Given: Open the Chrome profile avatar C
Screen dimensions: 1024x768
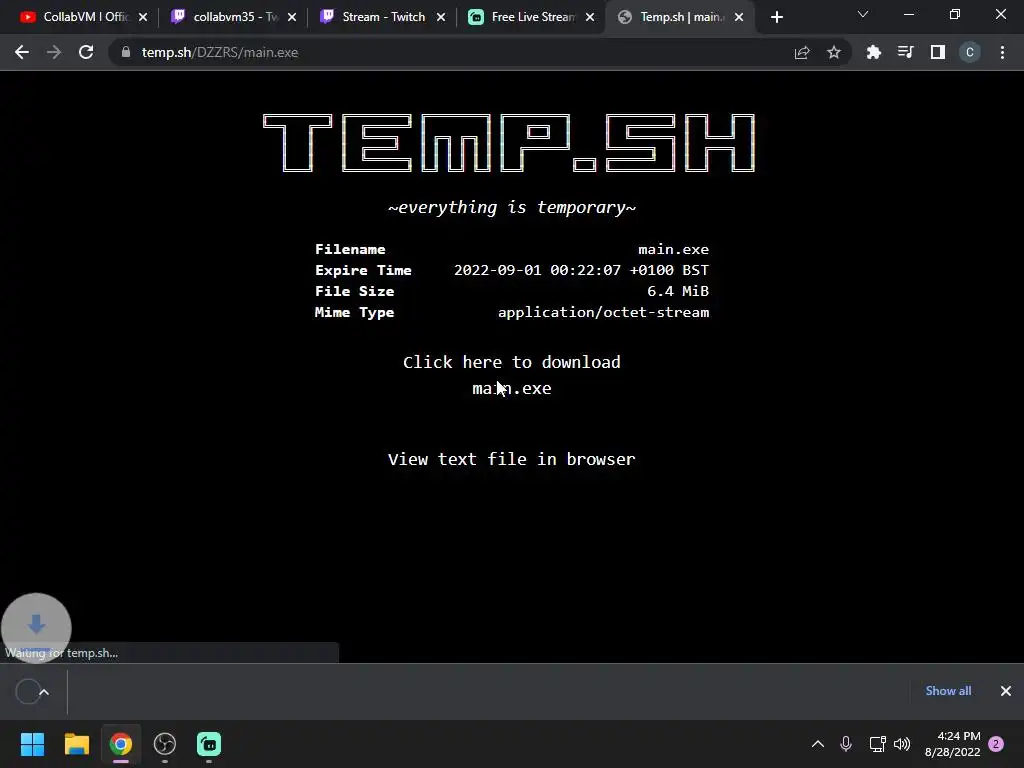Looking at the screenshot, I should click(970, 52).
